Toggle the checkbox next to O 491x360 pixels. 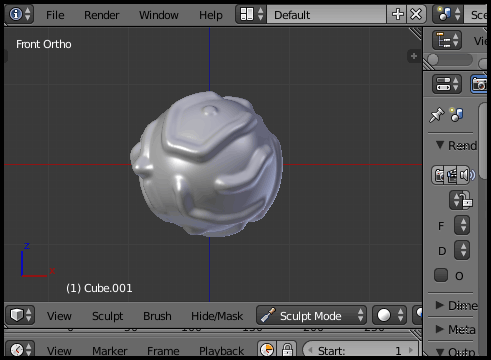click(x=441, y=275)
